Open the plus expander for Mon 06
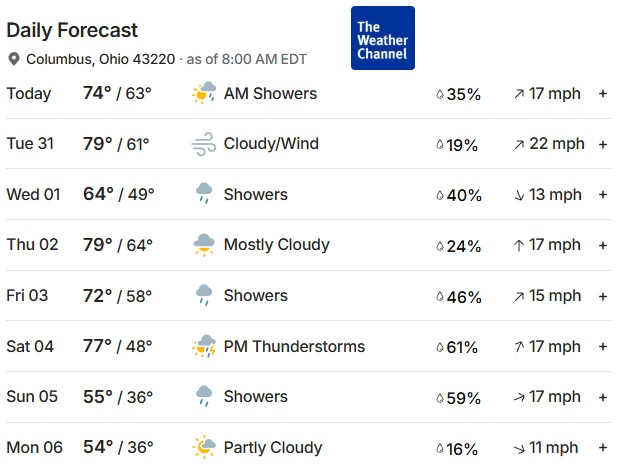Image resolution: width=620 pixels, height=471 pixels. pyautogui.click(x=603, y=448)
